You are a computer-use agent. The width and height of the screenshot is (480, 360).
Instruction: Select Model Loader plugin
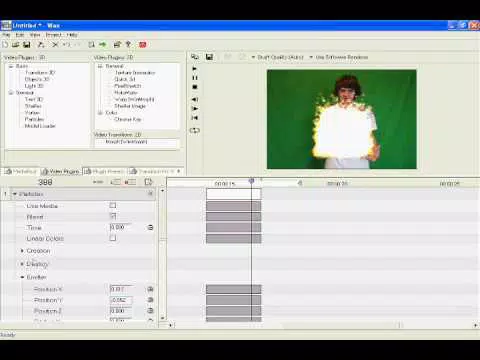tap(40, 126)
